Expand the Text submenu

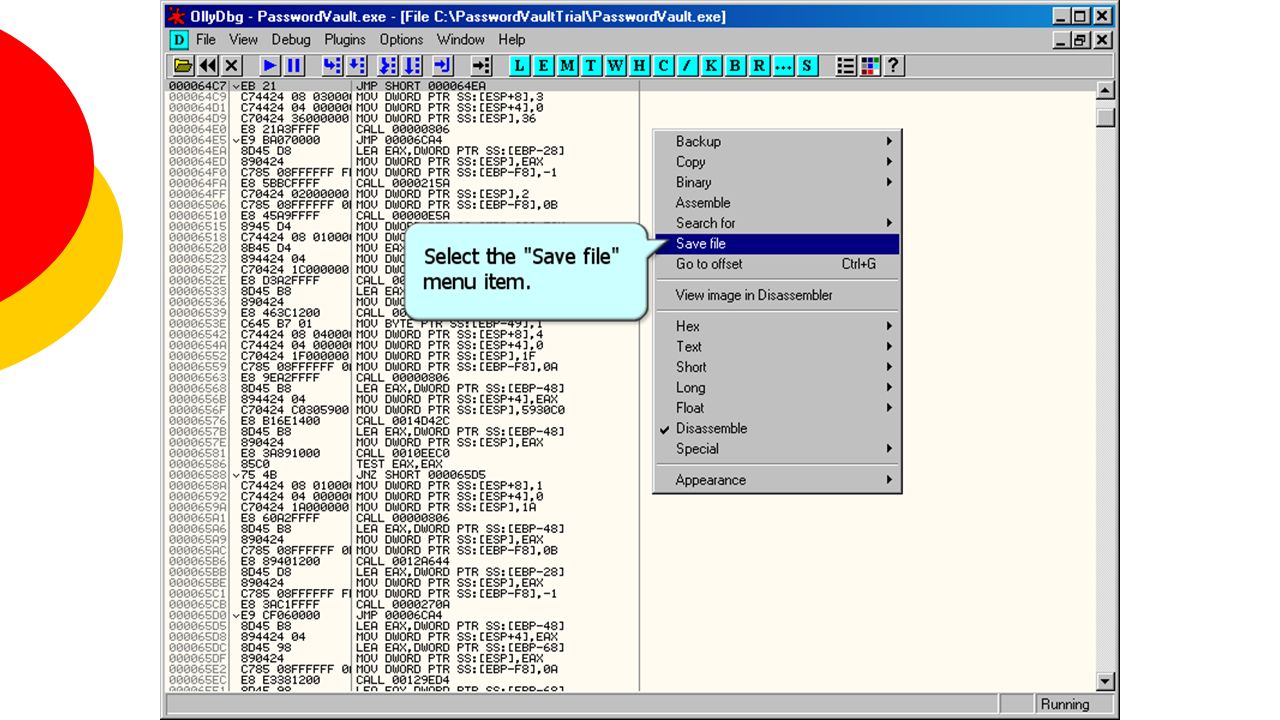coord(777,346)
